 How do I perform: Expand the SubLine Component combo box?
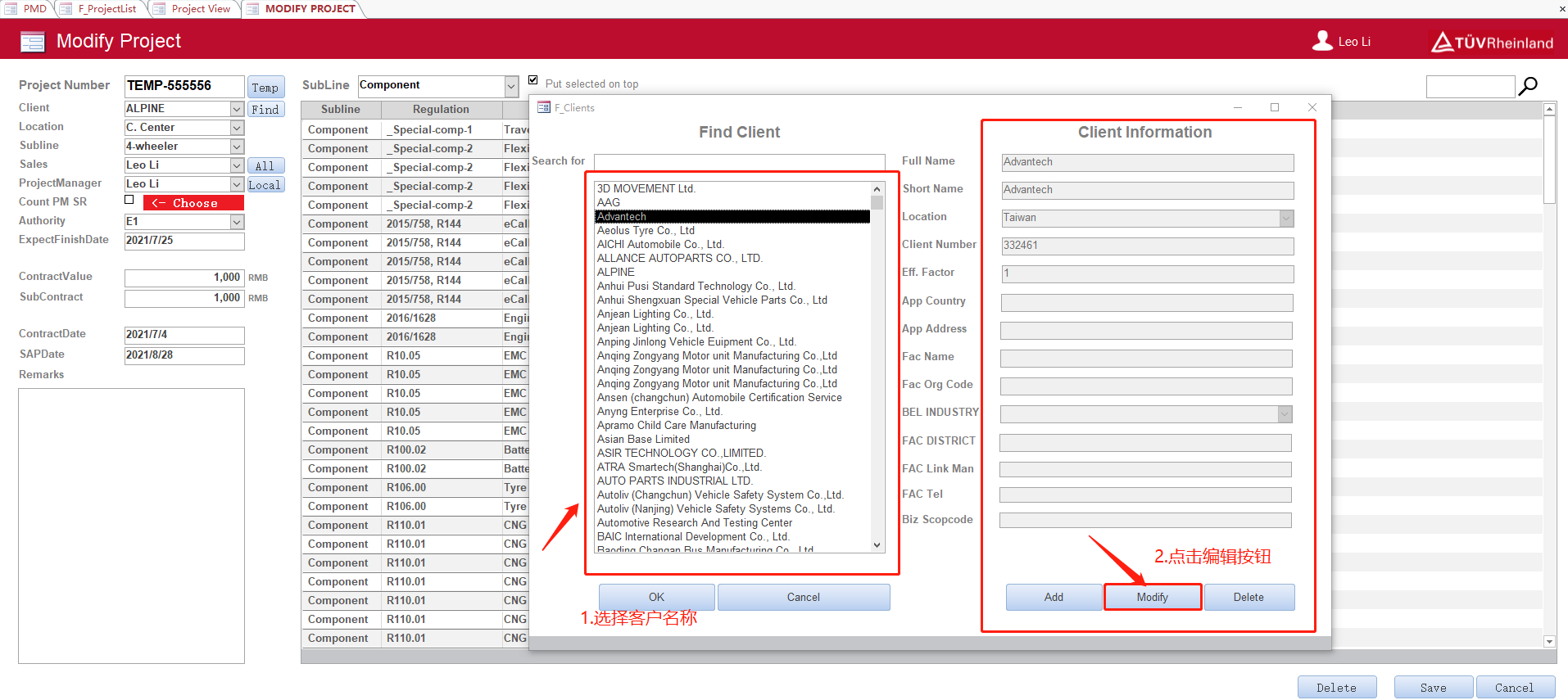click(511, 86)
